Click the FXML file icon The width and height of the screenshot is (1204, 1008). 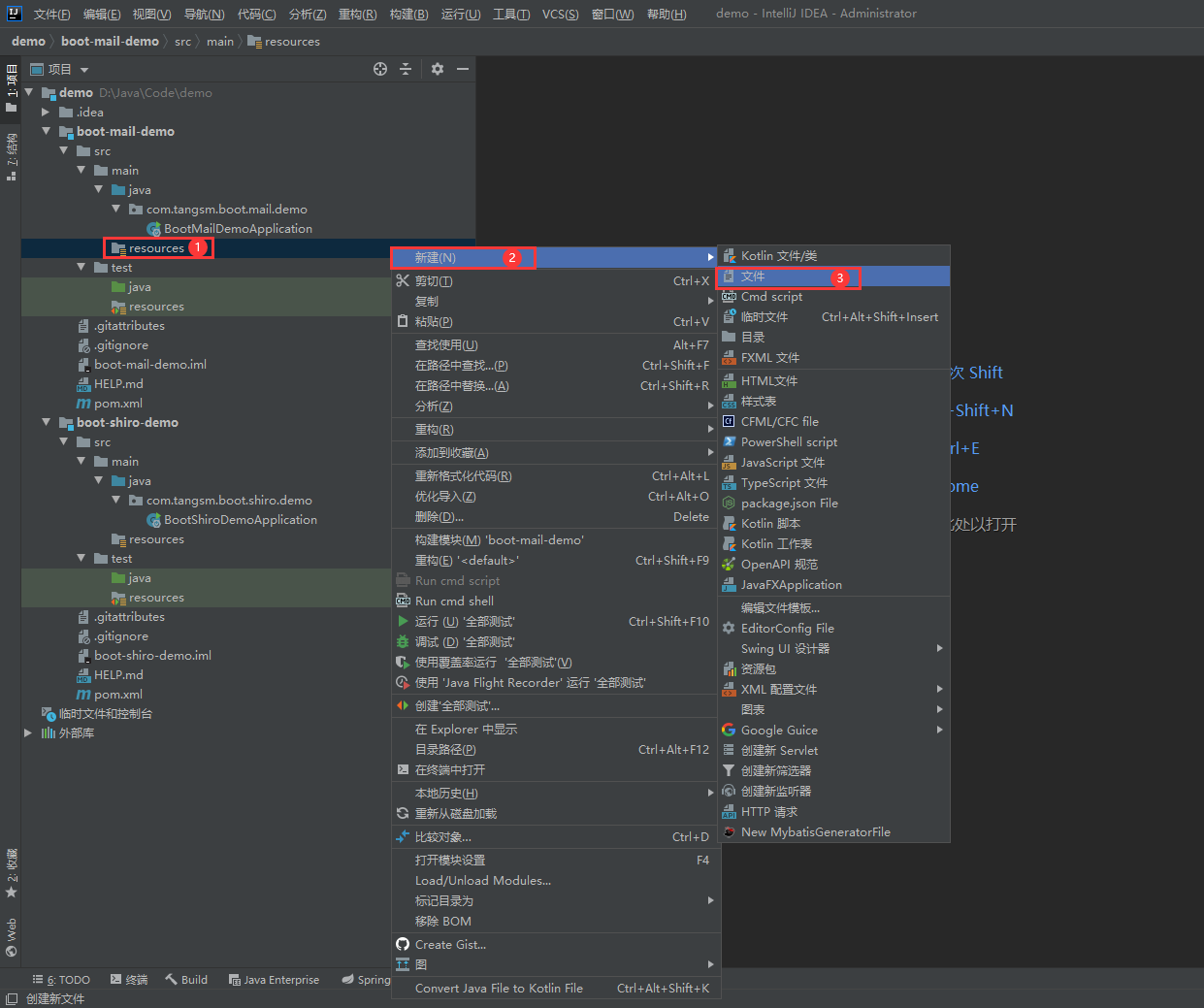(729, 358)
